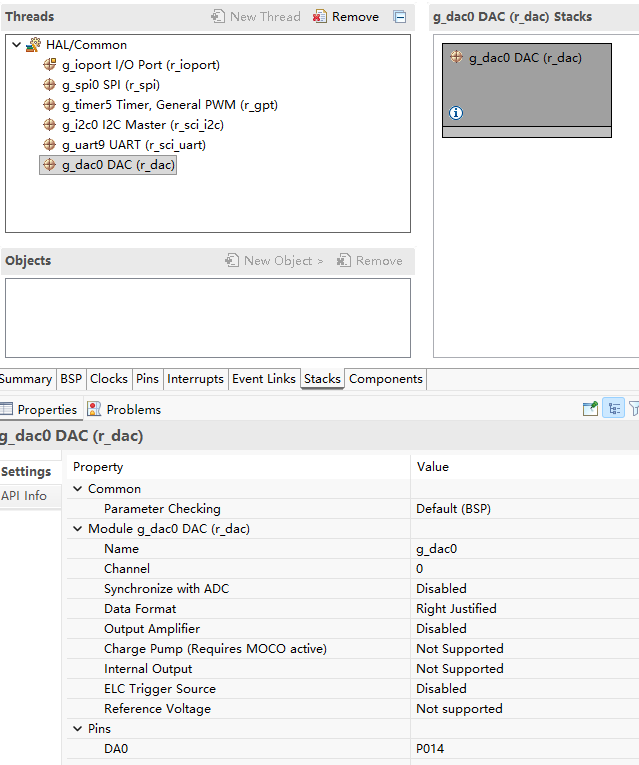Click the g_dac0 module icon in Threads
The image size is (639, 765).
pyautogui.click(x=49, y=164)
